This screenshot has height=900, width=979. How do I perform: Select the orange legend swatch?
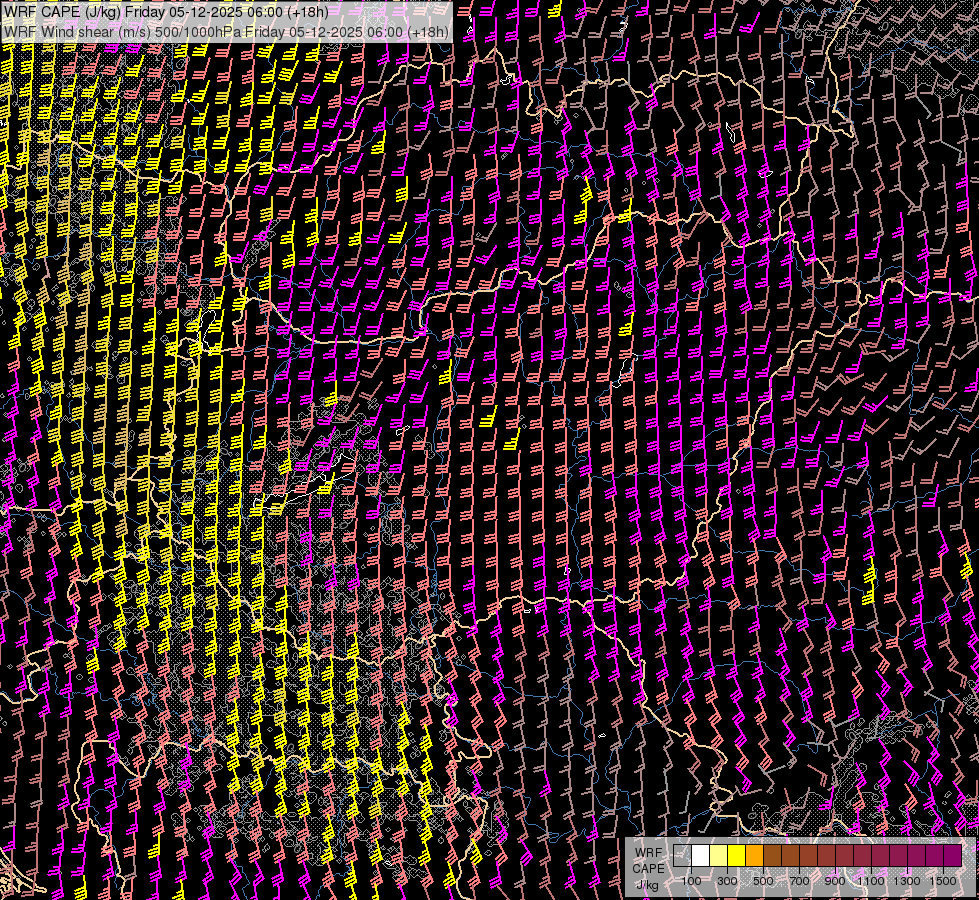[x=755, y=855]
